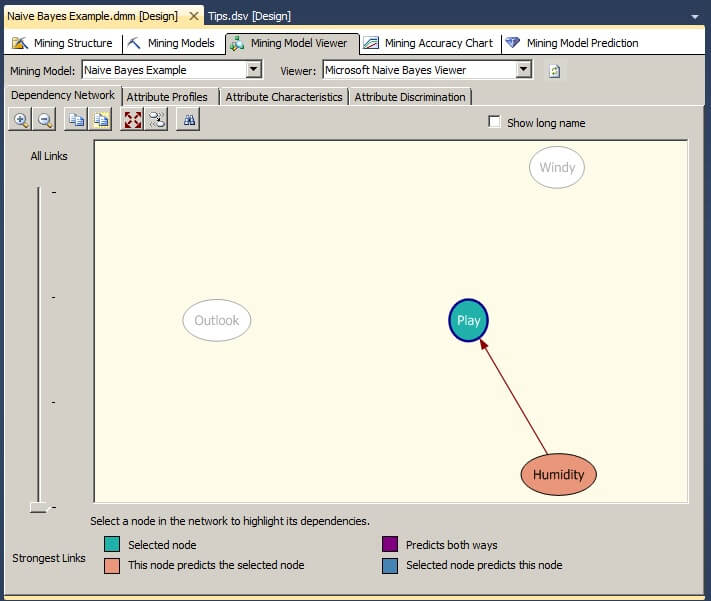711x601 pixels.
Task: Click the Mining Structure tab icon
Action: pos(19,43)
